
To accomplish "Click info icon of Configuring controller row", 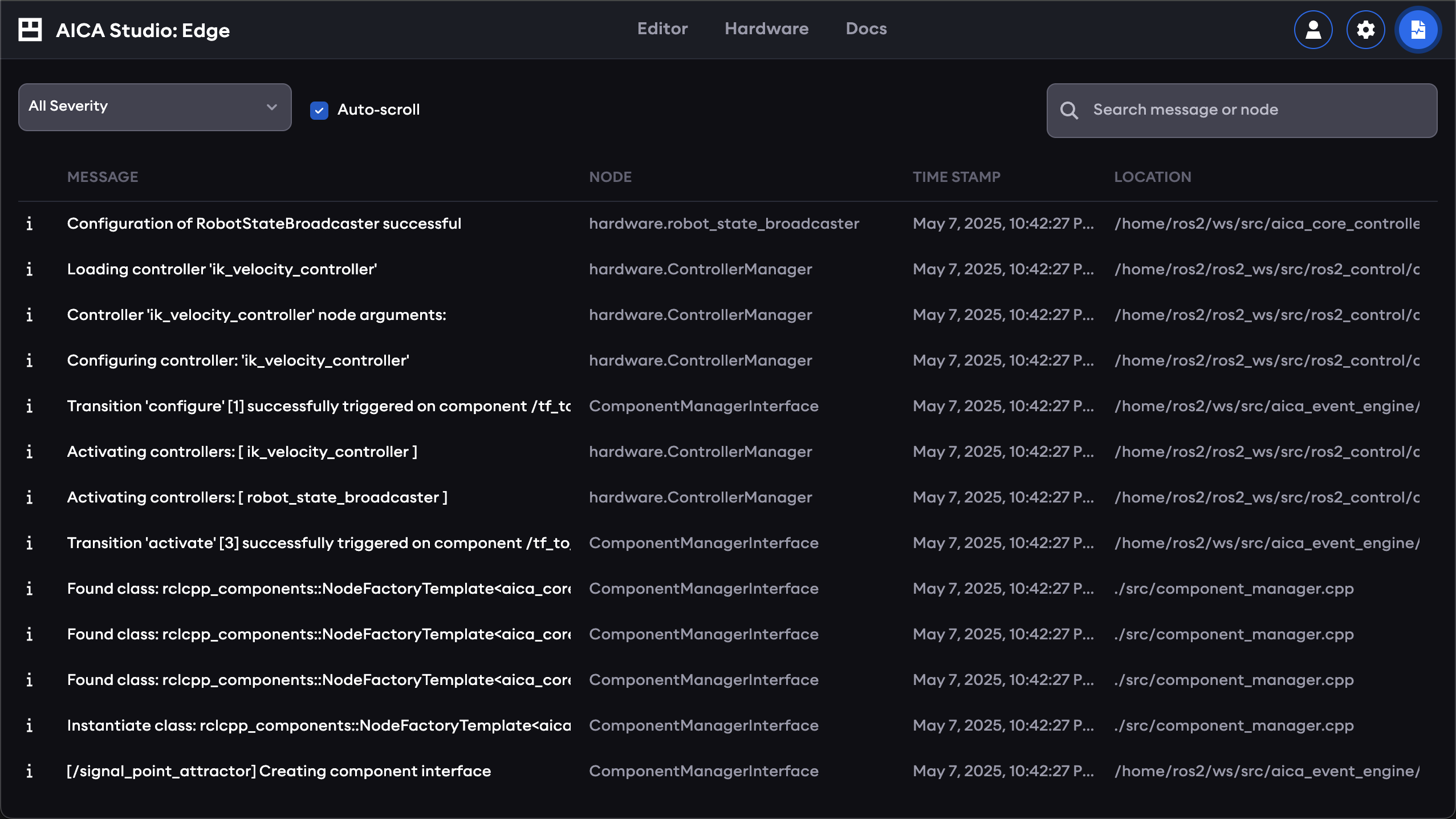I will pyautogui.click(x=30, y=360).
